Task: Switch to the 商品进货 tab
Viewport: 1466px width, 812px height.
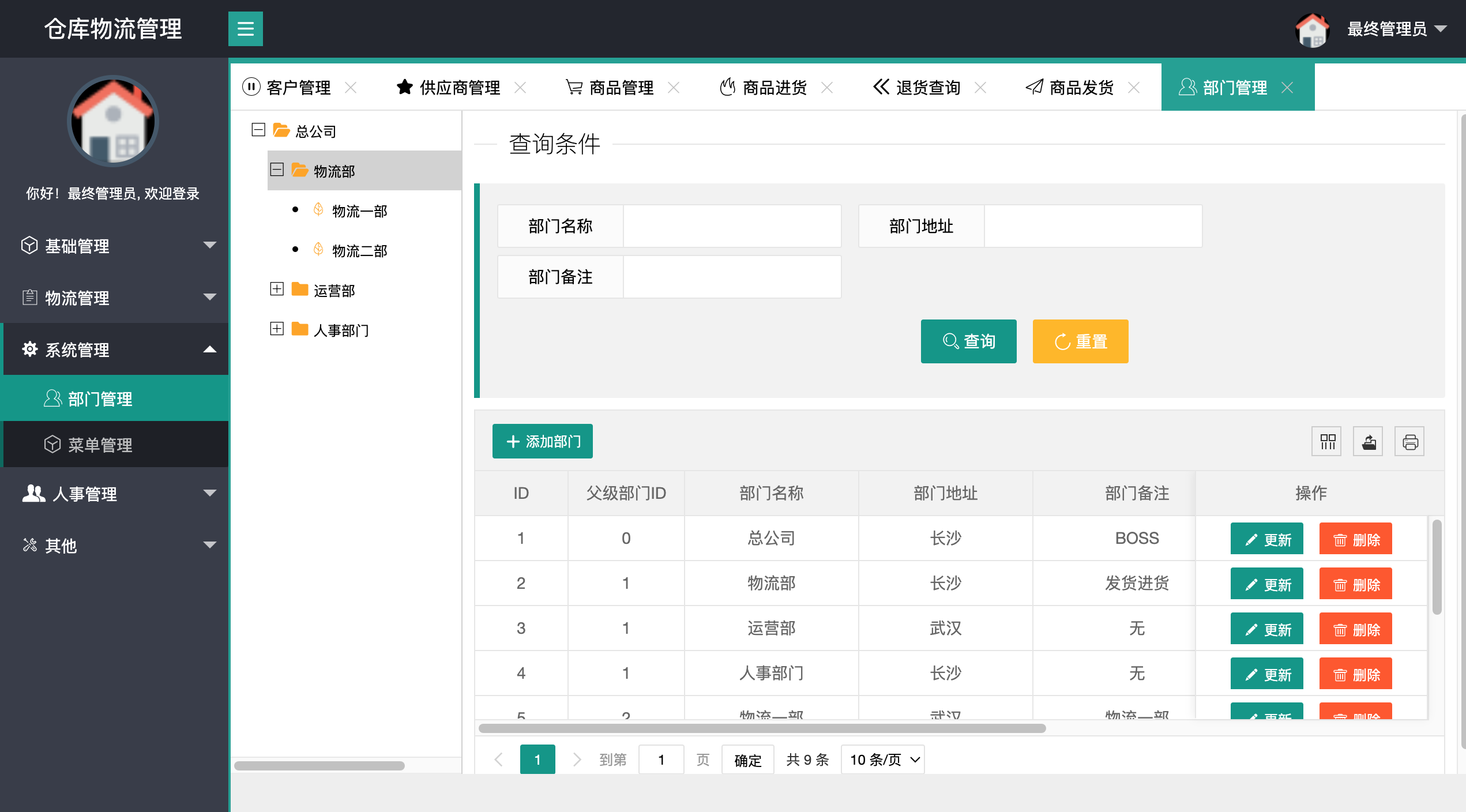Action: click(775, 88)
